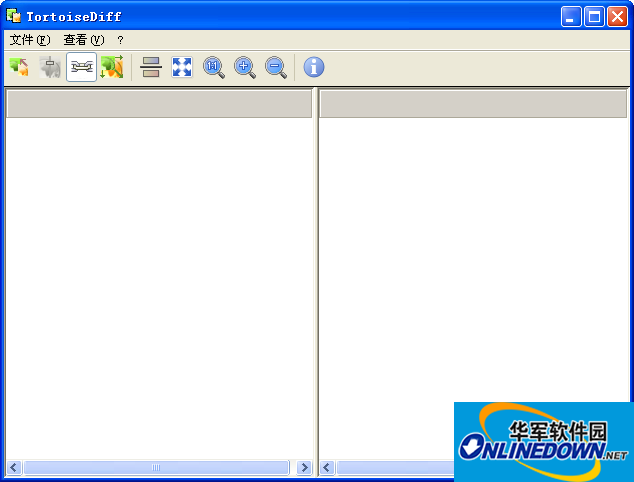Click the fit image sizes icon
Viewport: 634px width, 482px height.
point(112,67)
